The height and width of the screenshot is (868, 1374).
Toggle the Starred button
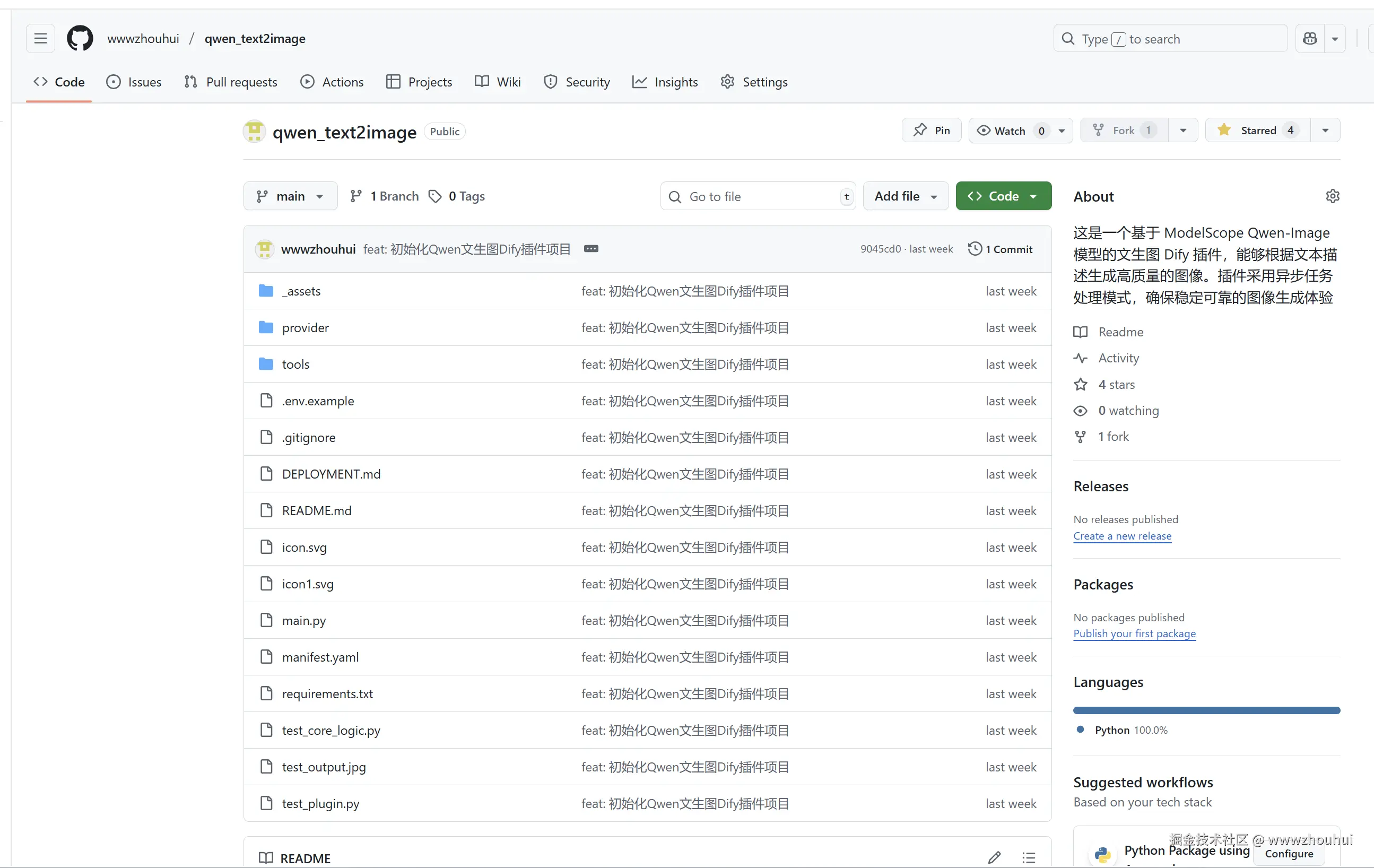[x=1258, y=131]
